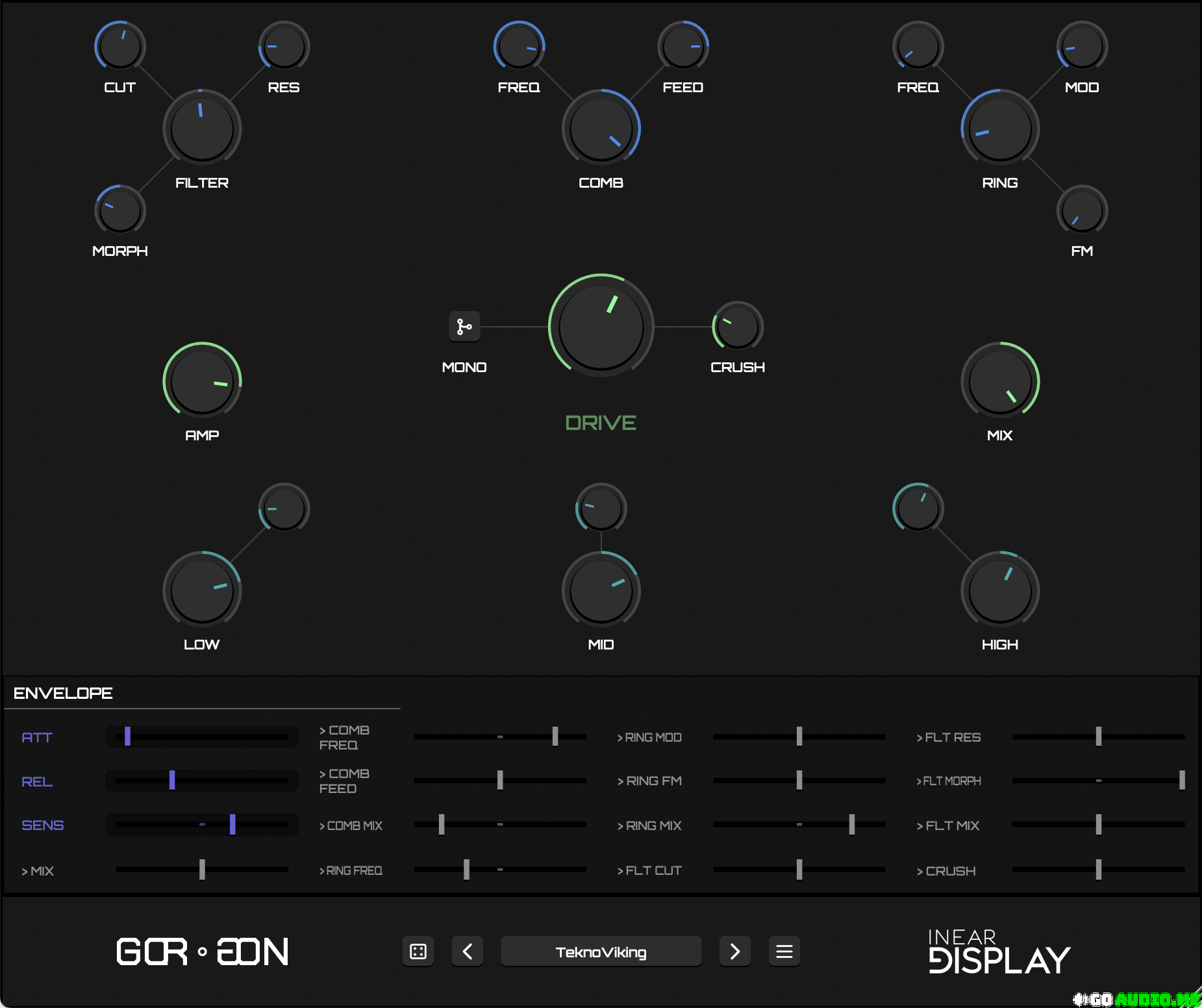Screen dimensions: 1202x1008
Task: Click the CRUSH knob next to drive
Action: [x=738, y=327]
